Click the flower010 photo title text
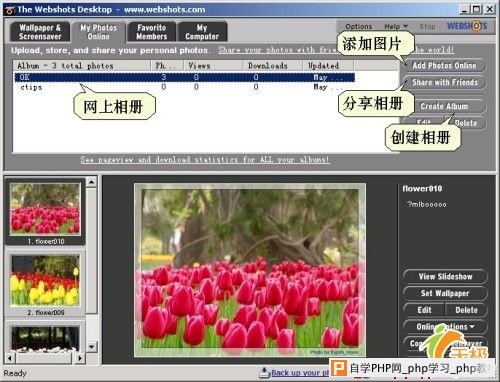Image resolution: width=500 pixels, height=382 pixels. pyautogui.click(x=422, y=189)
